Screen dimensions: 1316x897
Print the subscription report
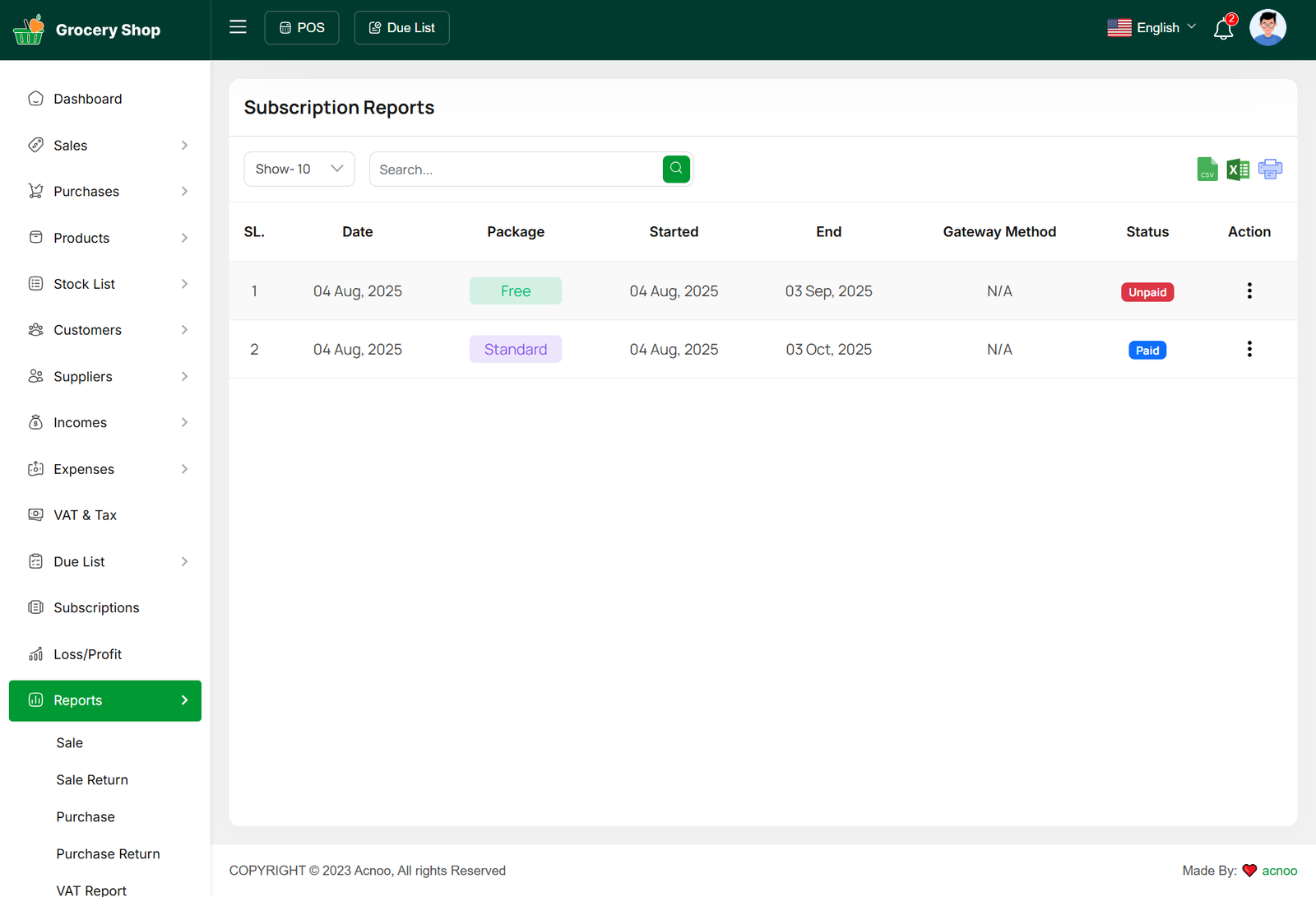[1270, 170]
